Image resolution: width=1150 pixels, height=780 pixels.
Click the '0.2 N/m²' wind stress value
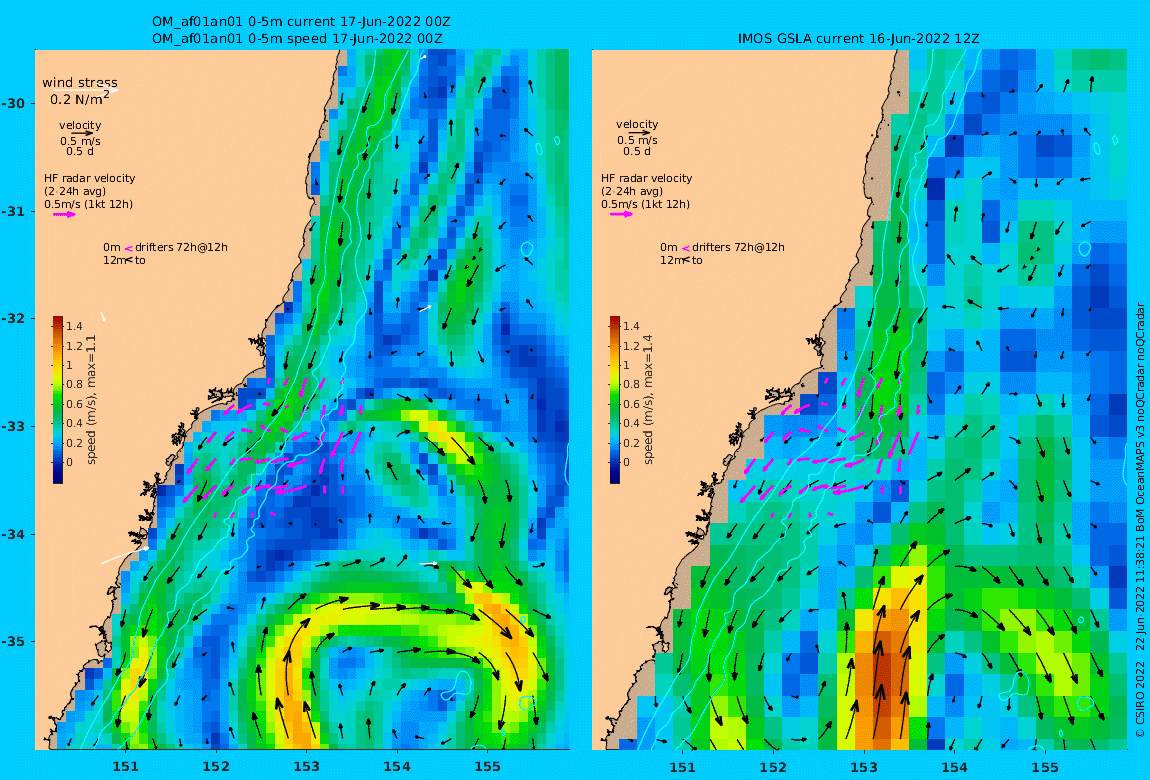tap(80, 98)
